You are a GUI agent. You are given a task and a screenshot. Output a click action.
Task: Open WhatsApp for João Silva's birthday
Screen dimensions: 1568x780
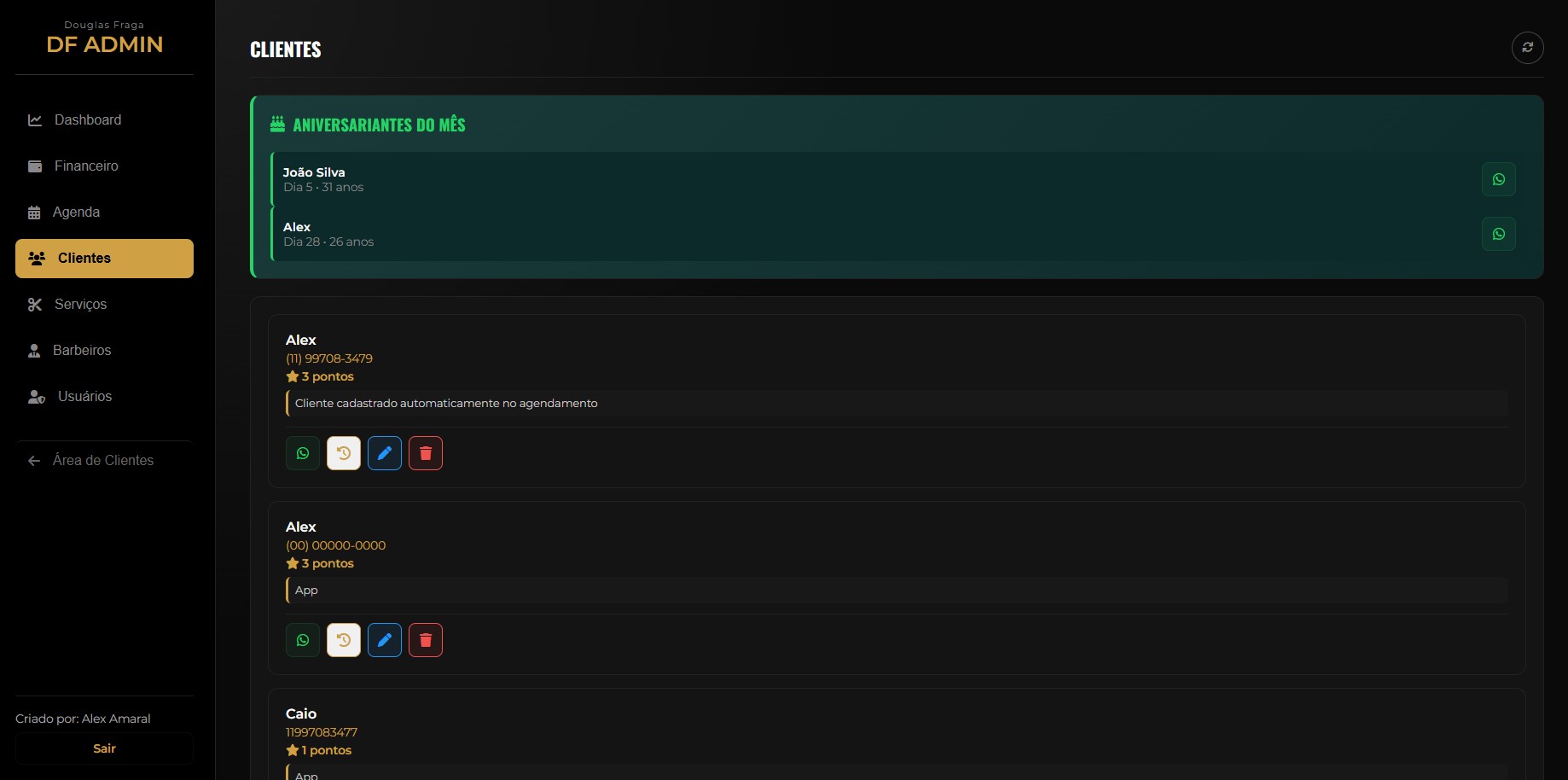(x=1498, y=179)
